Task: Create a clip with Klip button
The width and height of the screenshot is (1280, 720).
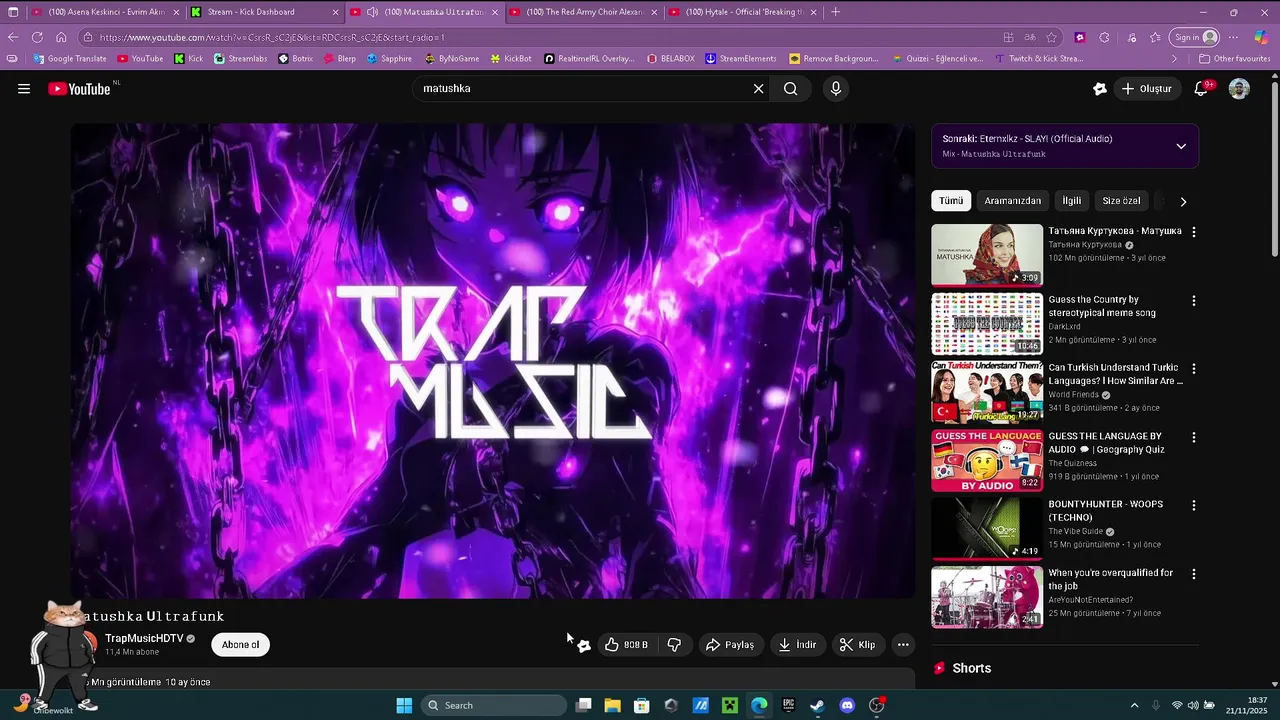Action: 857,645
